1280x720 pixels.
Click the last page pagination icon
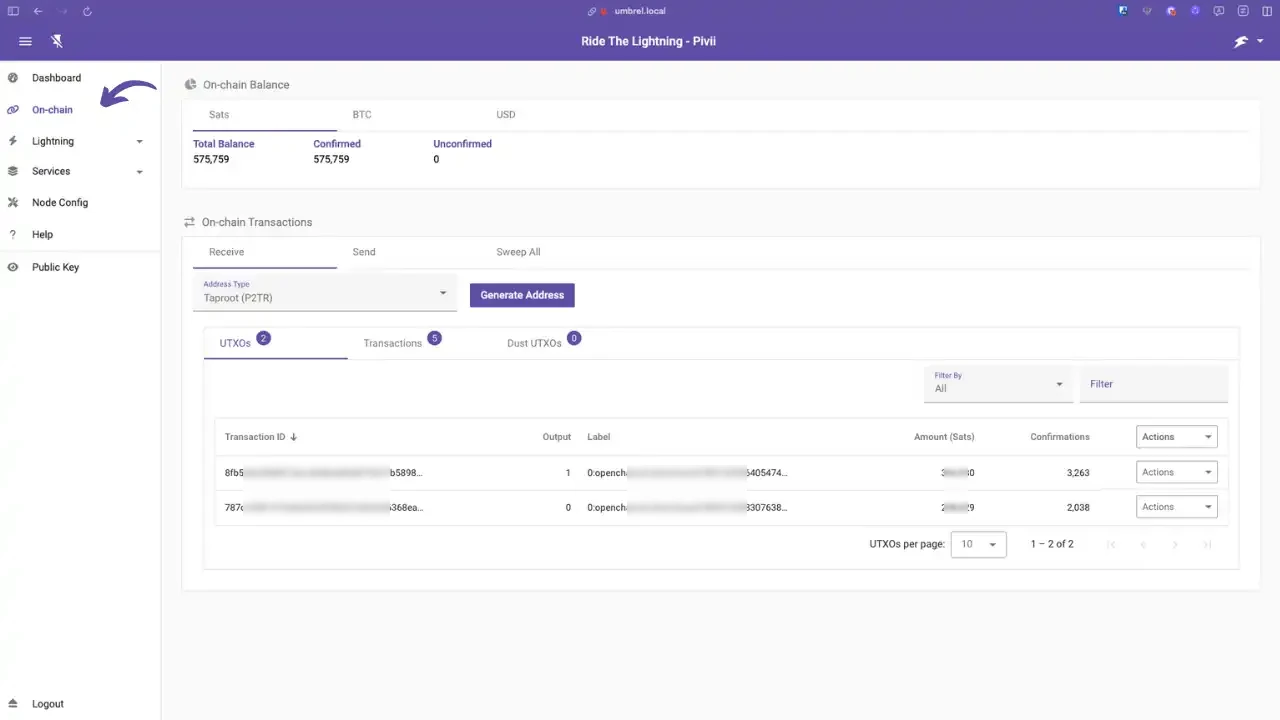point(1207,544)
